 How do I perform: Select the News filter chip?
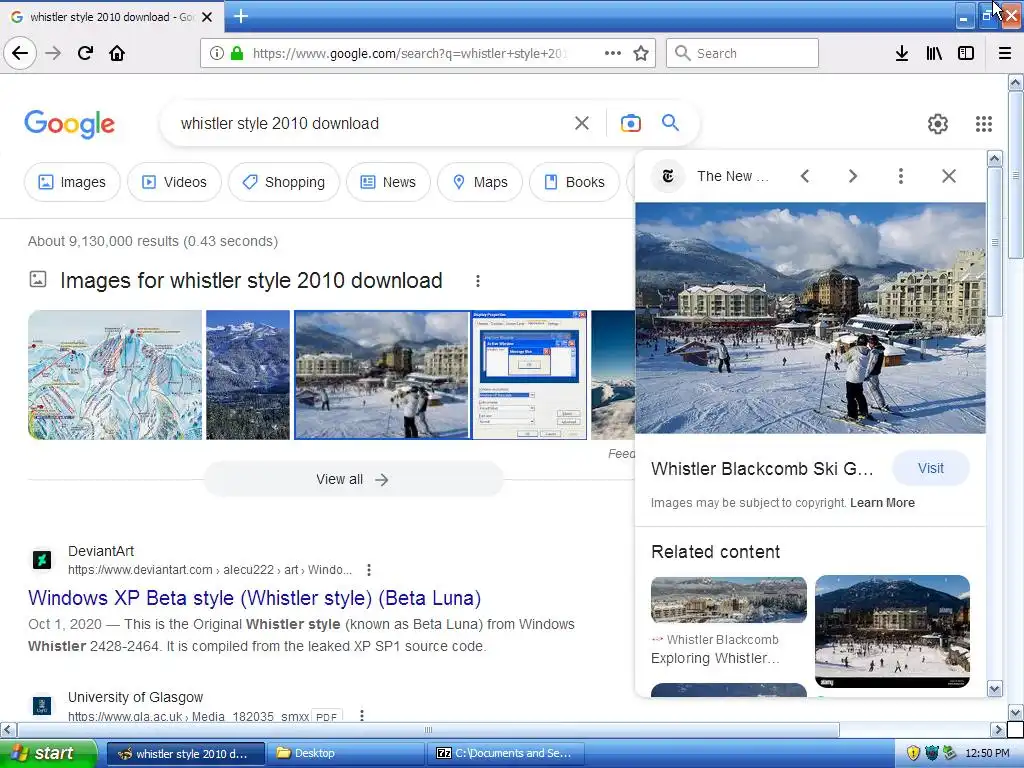(x=389, y=182)
